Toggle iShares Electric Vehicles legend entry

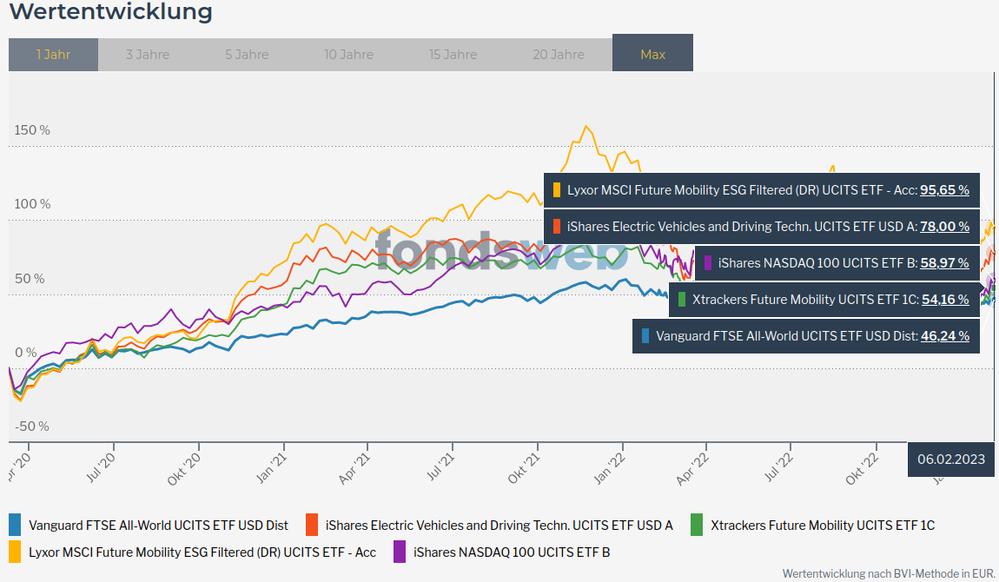499,524
